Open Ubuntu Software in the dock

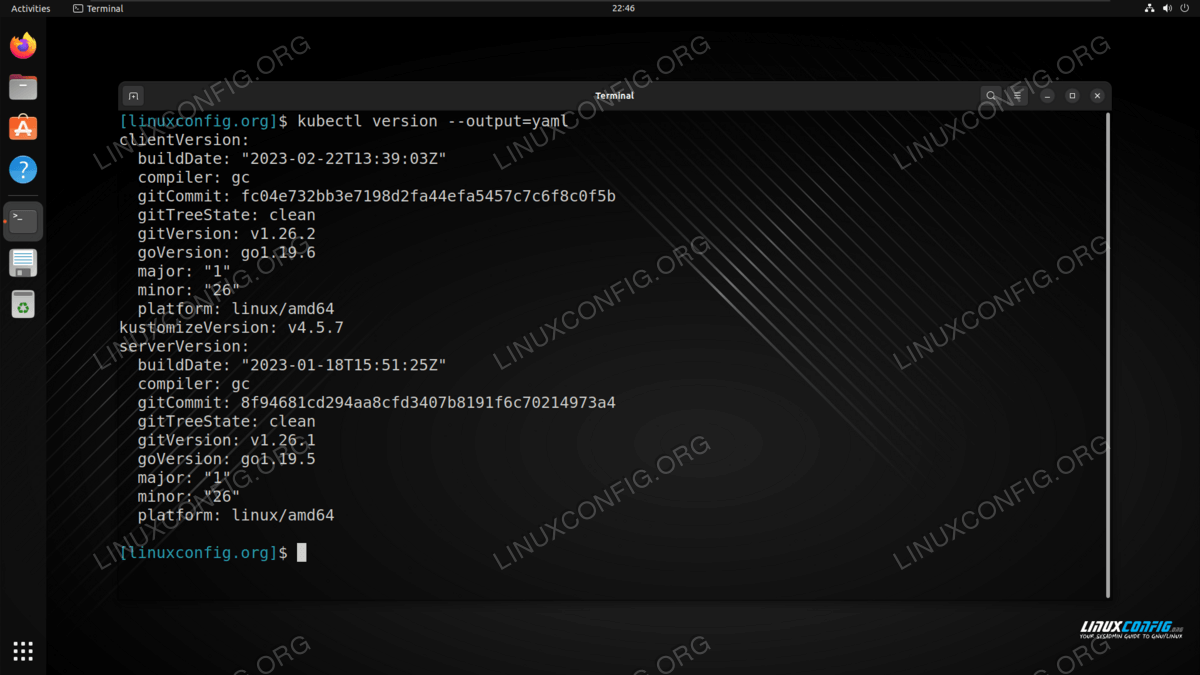click(23, 128)
